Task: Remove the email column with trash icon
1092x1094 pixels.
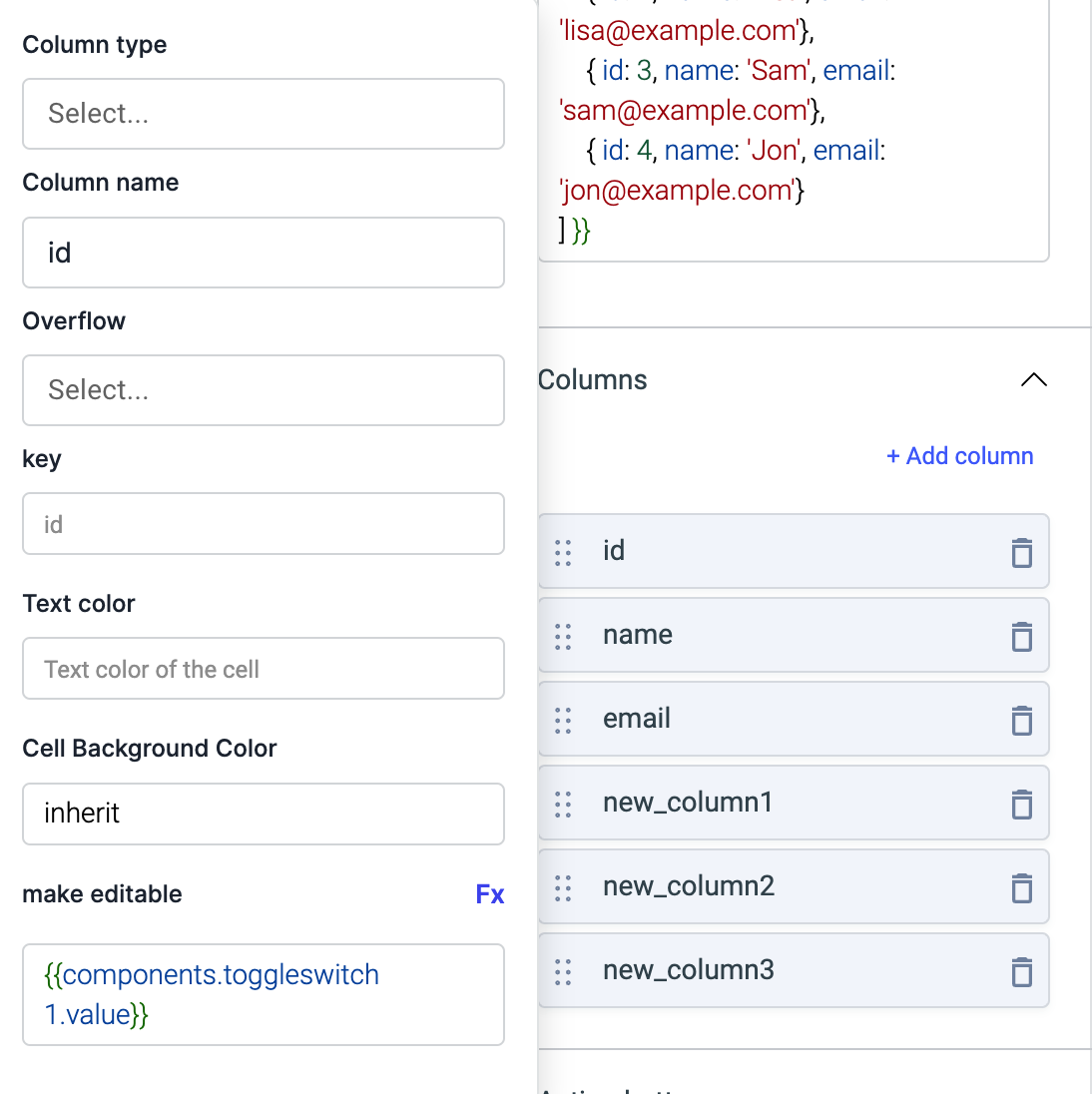Action: click(1021, 720)
